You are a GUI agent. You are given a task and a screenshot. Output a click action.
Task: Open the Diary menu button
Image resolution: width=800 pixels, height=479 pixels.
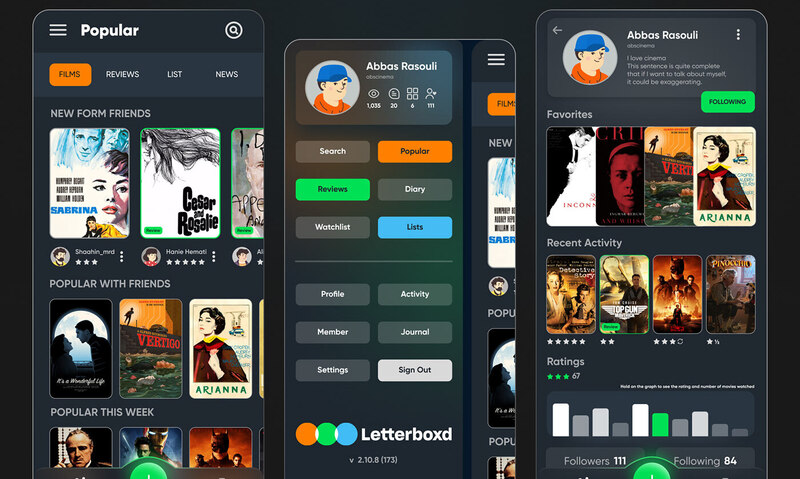(415, 189)
